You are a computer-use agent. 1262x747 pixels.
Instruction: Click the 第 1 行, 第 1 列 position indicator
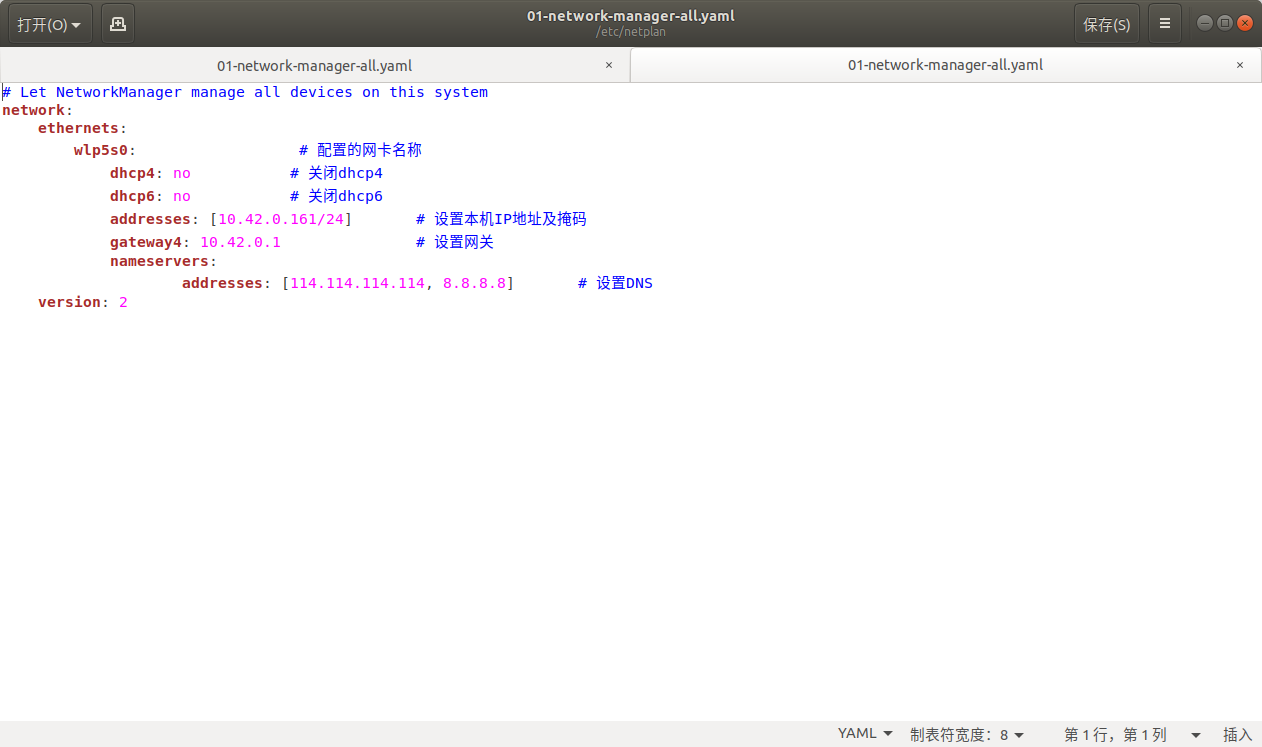point(1115,734)
